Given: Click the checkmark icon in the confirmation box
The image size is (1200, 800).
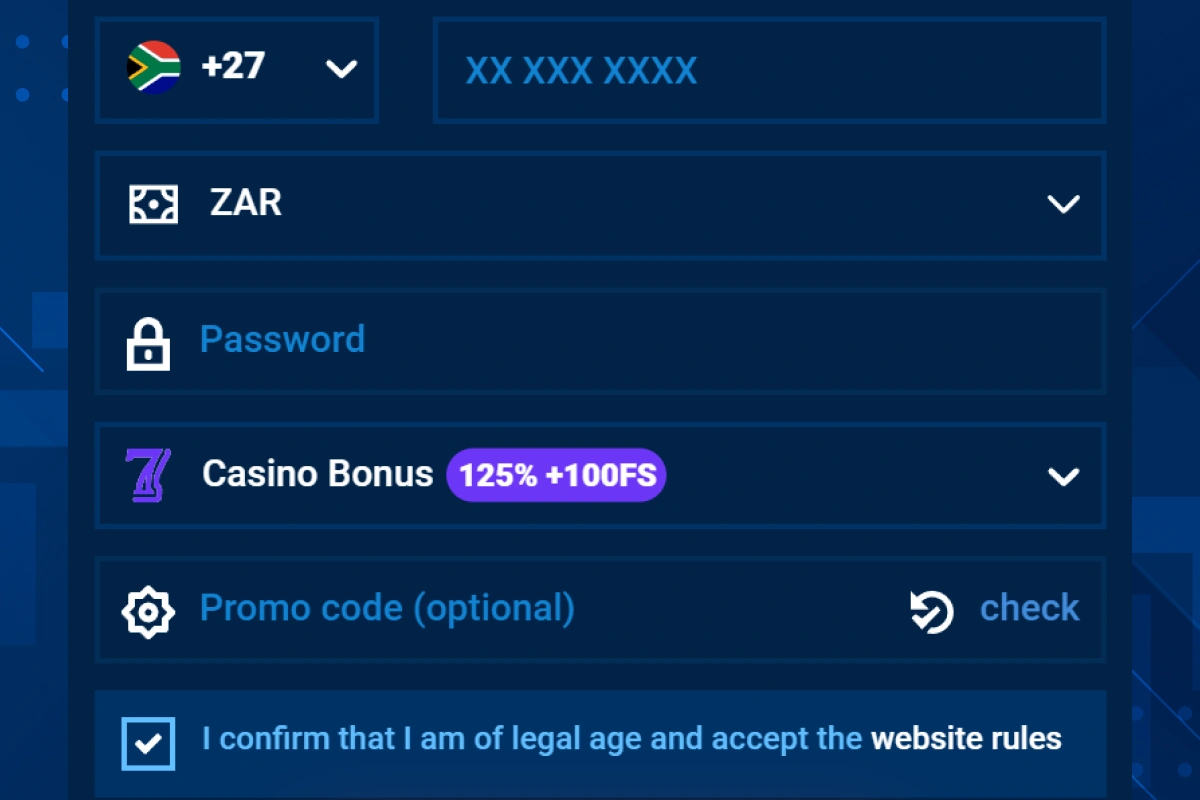Looking at the screenshot, I should (148, 742).
